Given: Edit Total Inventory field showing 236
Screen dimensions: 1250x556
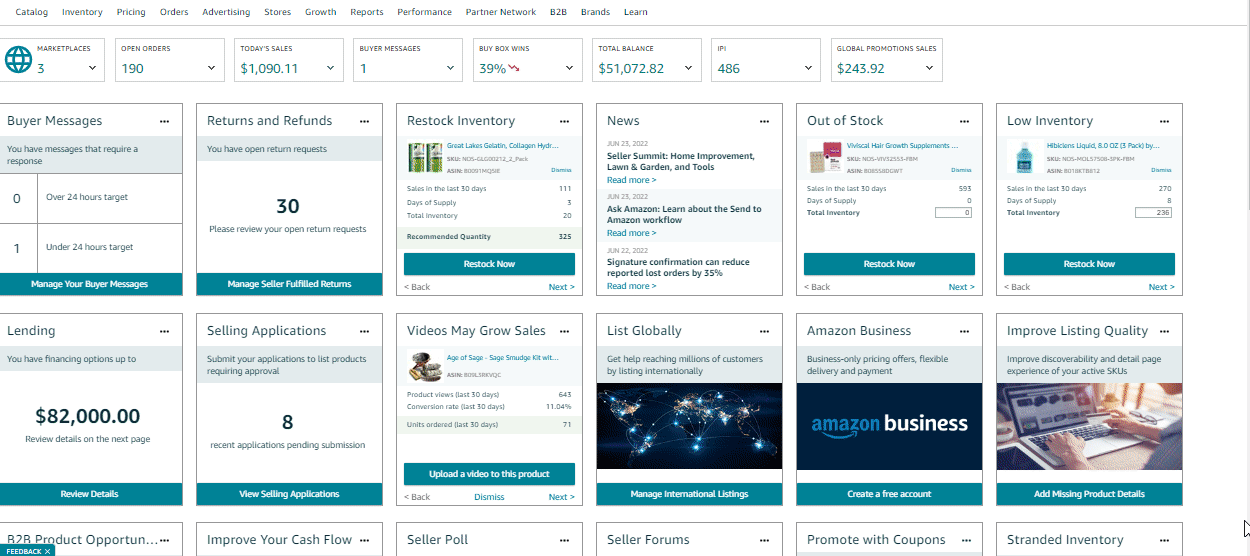Looking at the screenshot, I should click(1153, 213).
